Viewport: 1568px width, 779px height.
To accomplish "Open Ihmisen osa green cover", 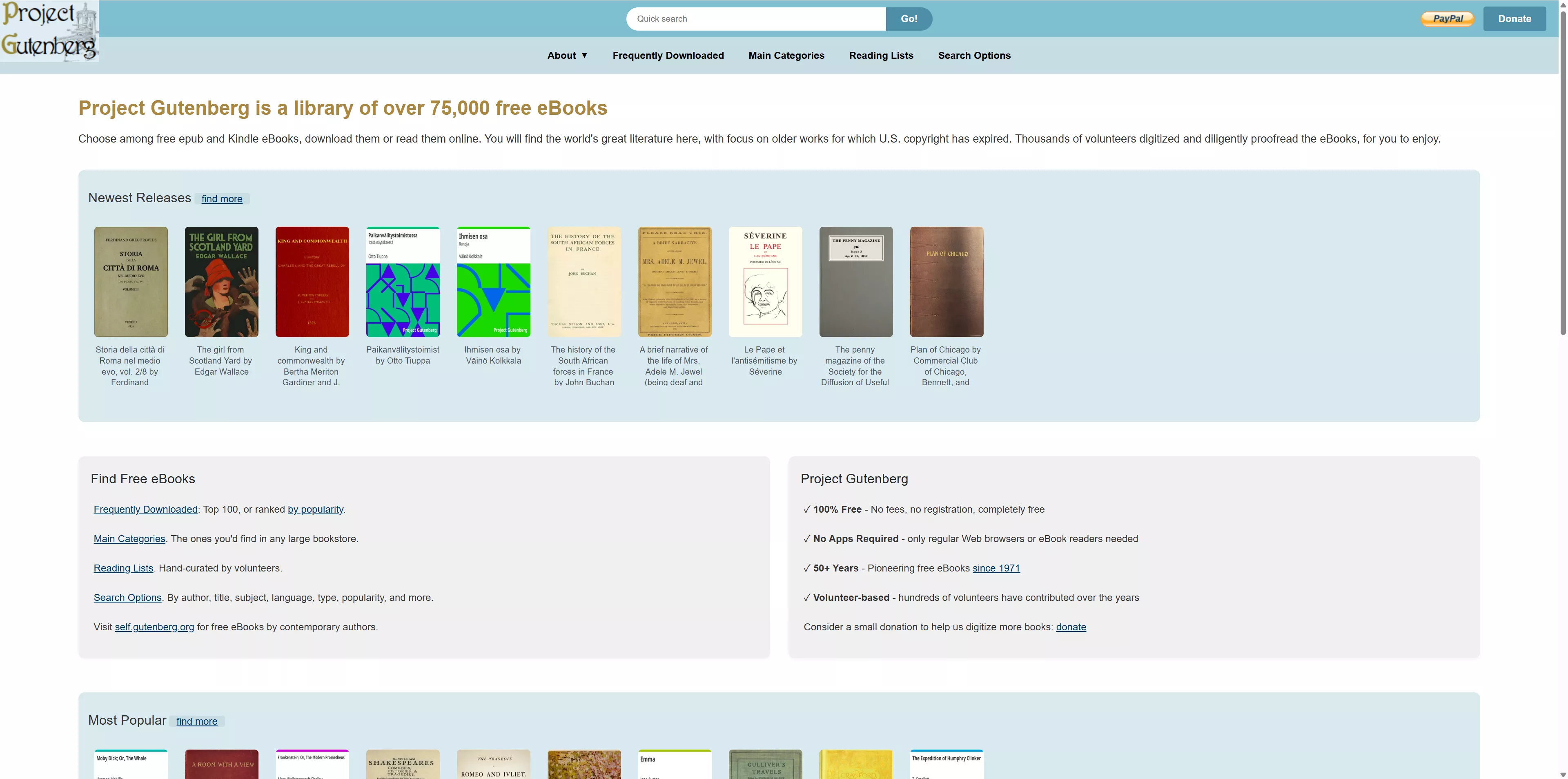I will pyautogui.click(x=494, y=281).
